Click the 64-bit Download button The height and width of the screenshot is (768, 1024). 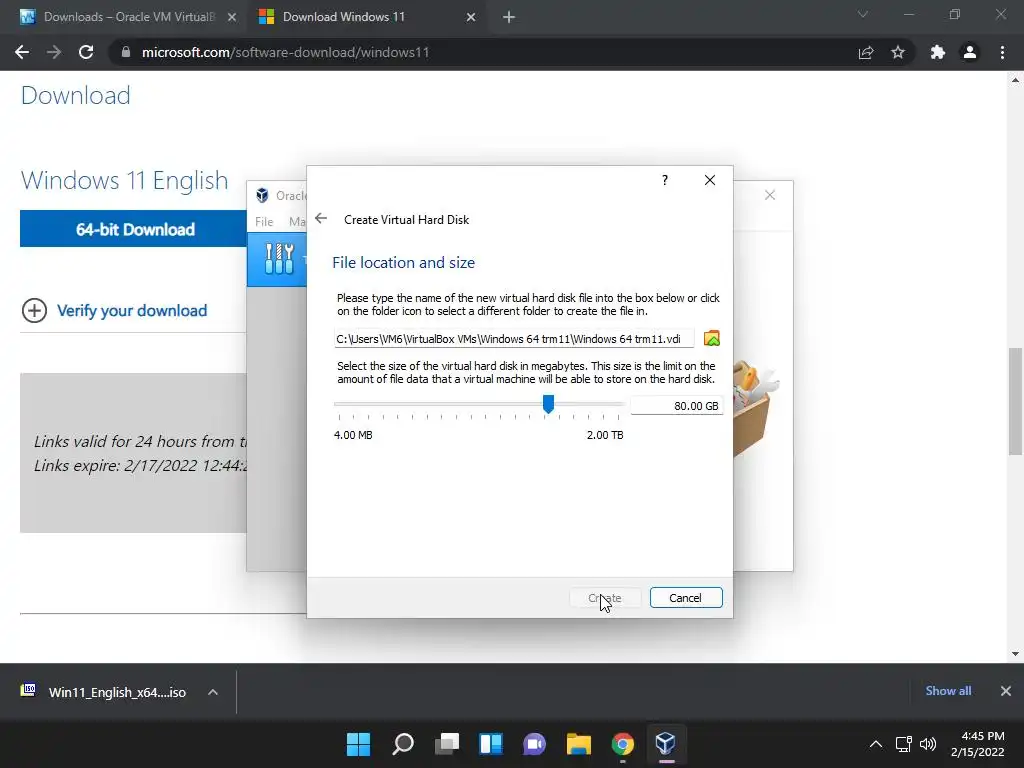click(x=135, y=229)
